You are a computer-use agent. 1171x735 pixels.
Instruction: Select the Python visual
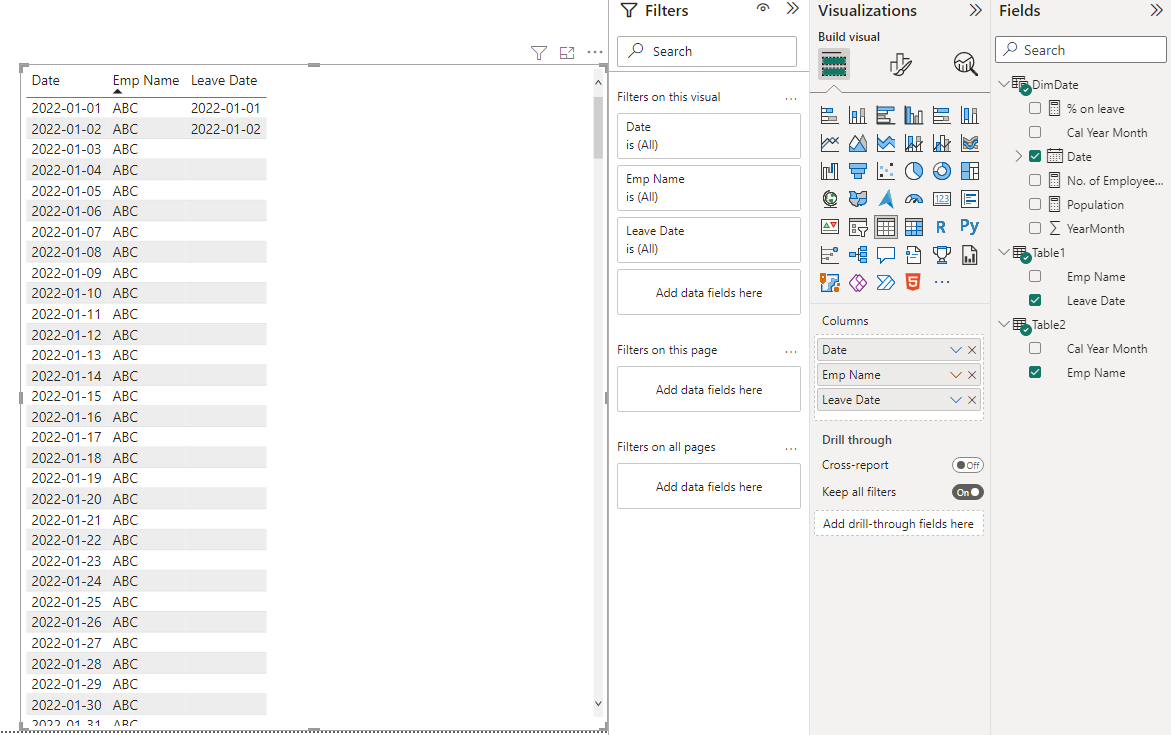point(969,226)
